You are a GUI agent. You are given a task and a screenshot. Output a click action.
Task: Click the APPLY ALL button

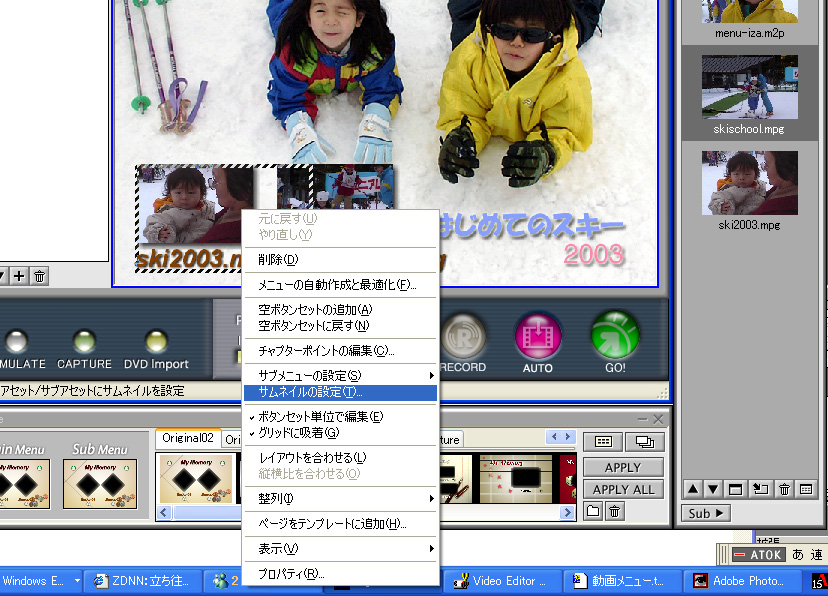(x=623, y=489)
